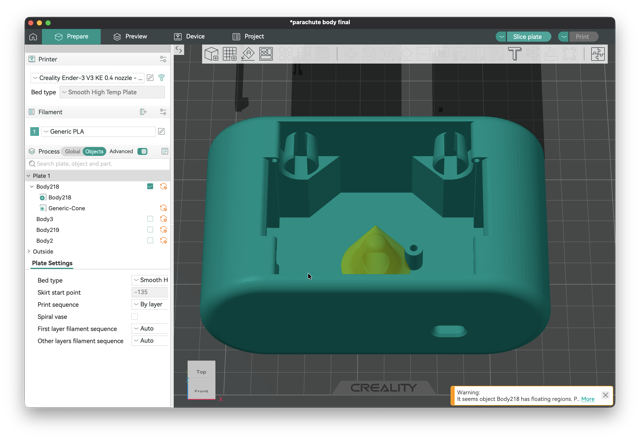Switch to the Device tab

point(189,37)
